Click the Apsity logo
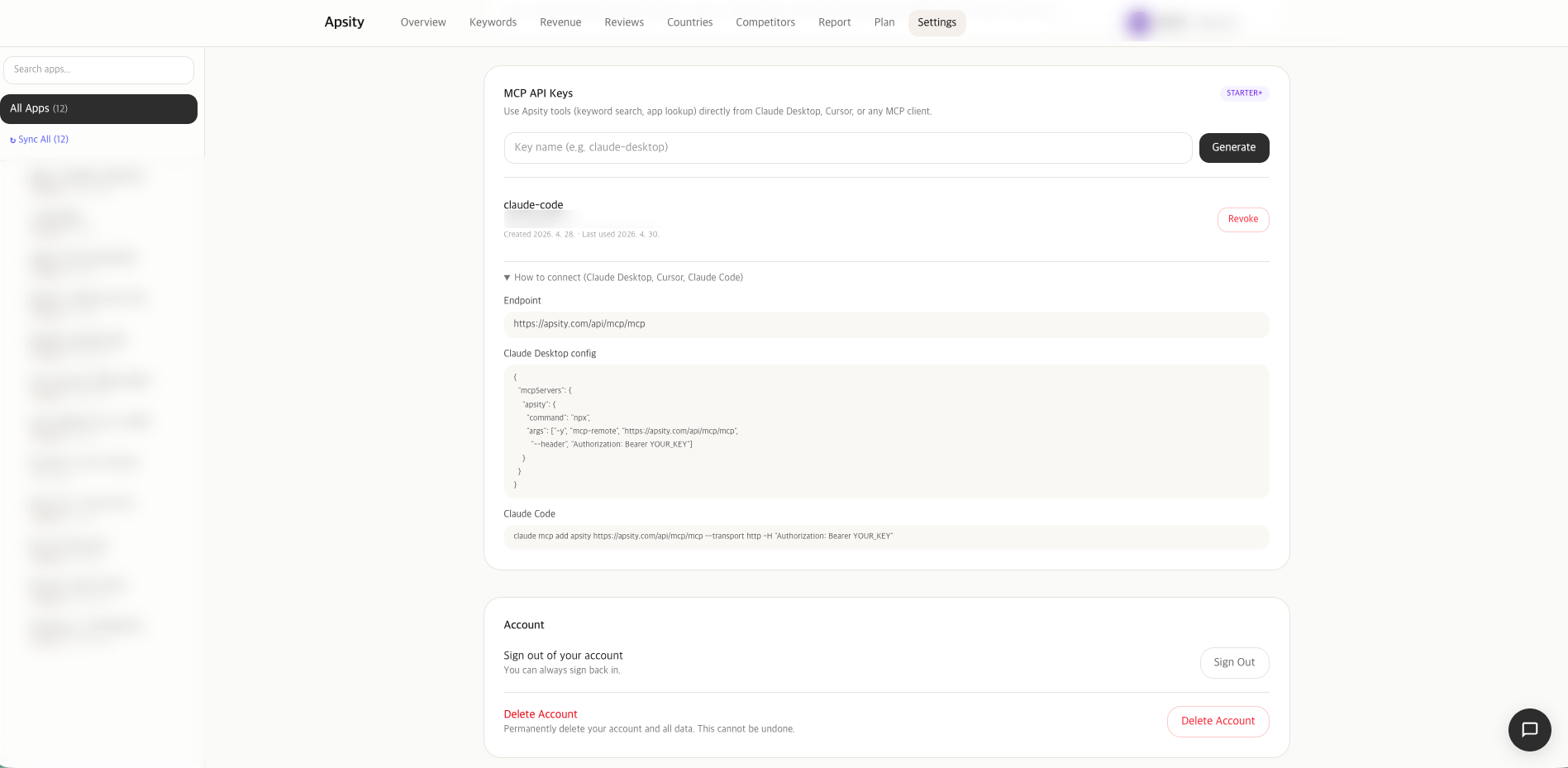 343,22
